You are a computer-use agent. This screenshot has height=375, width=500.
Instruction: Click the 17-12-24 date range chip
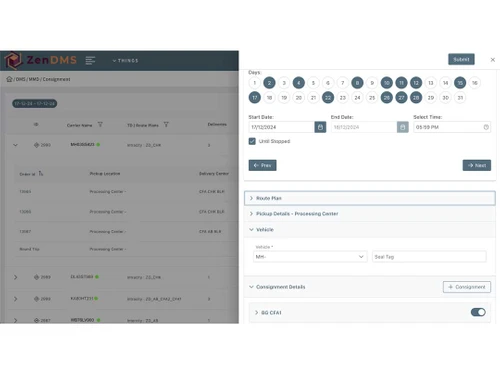(x=35, y=104)
